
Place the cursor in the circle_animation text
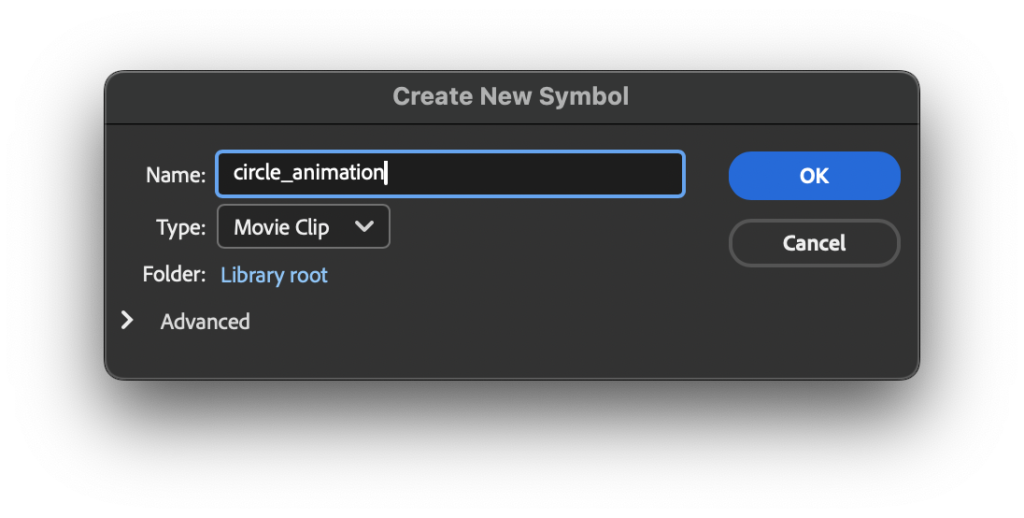308,173
